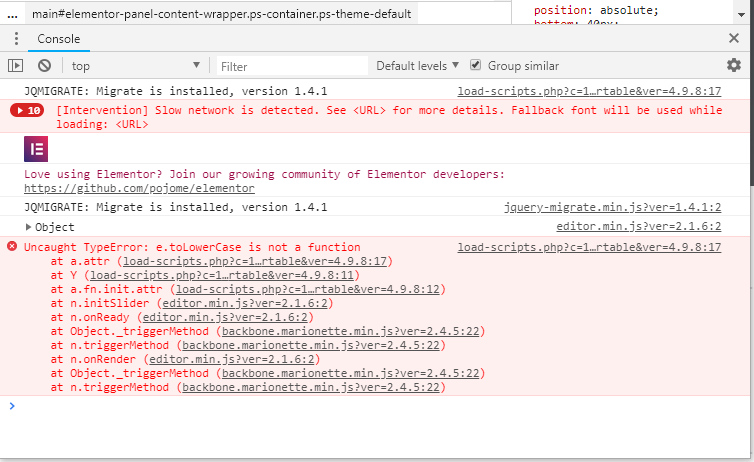Open editor.min.js source link beside Object
Screen dimensions: 754x462
coord(639,226)
